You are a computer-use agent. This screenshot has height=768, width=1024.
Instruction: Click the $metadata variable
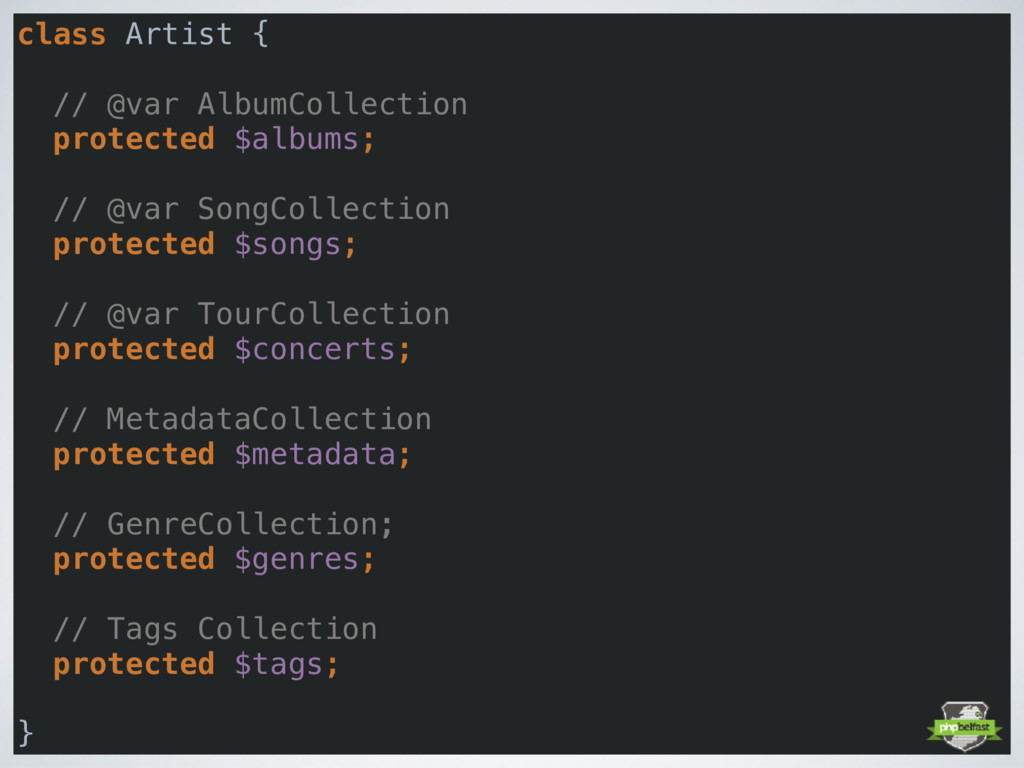click(x=314, y=455)
